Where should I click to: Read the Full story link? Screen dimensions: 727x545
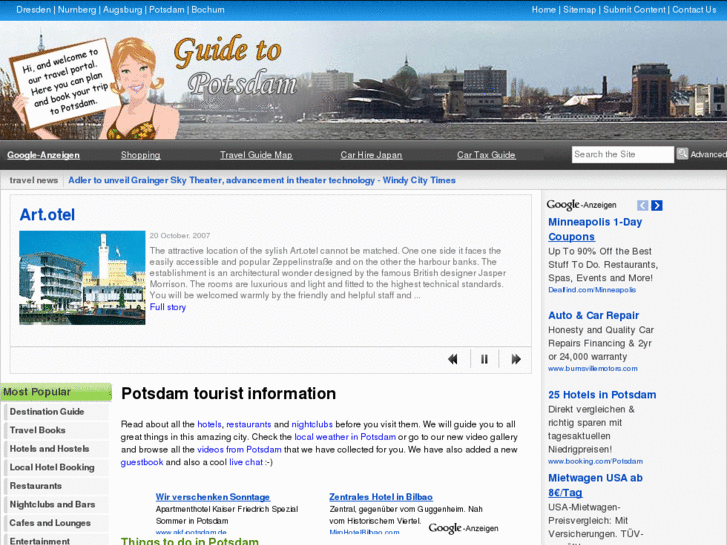click(168, 307)
